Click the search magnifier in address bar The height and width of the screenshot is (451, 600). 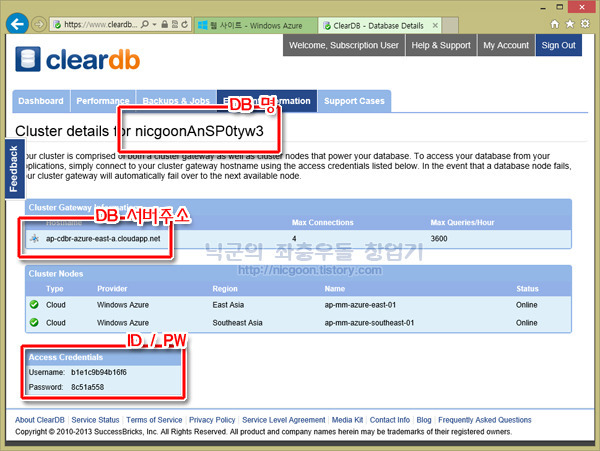[145, 24]
